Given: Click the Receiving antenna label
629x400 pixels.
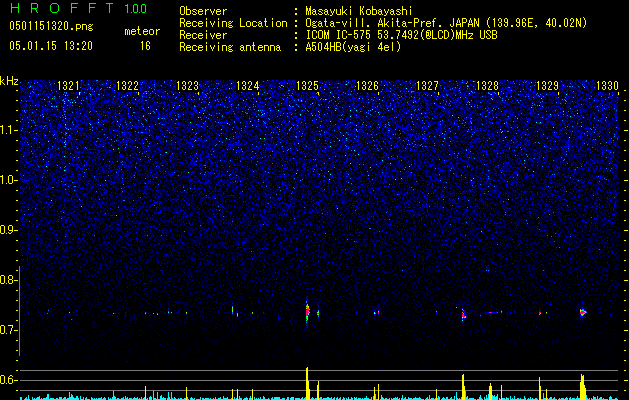Looking at the screenshot, I should pyautogui.click(x=230, y=47).
